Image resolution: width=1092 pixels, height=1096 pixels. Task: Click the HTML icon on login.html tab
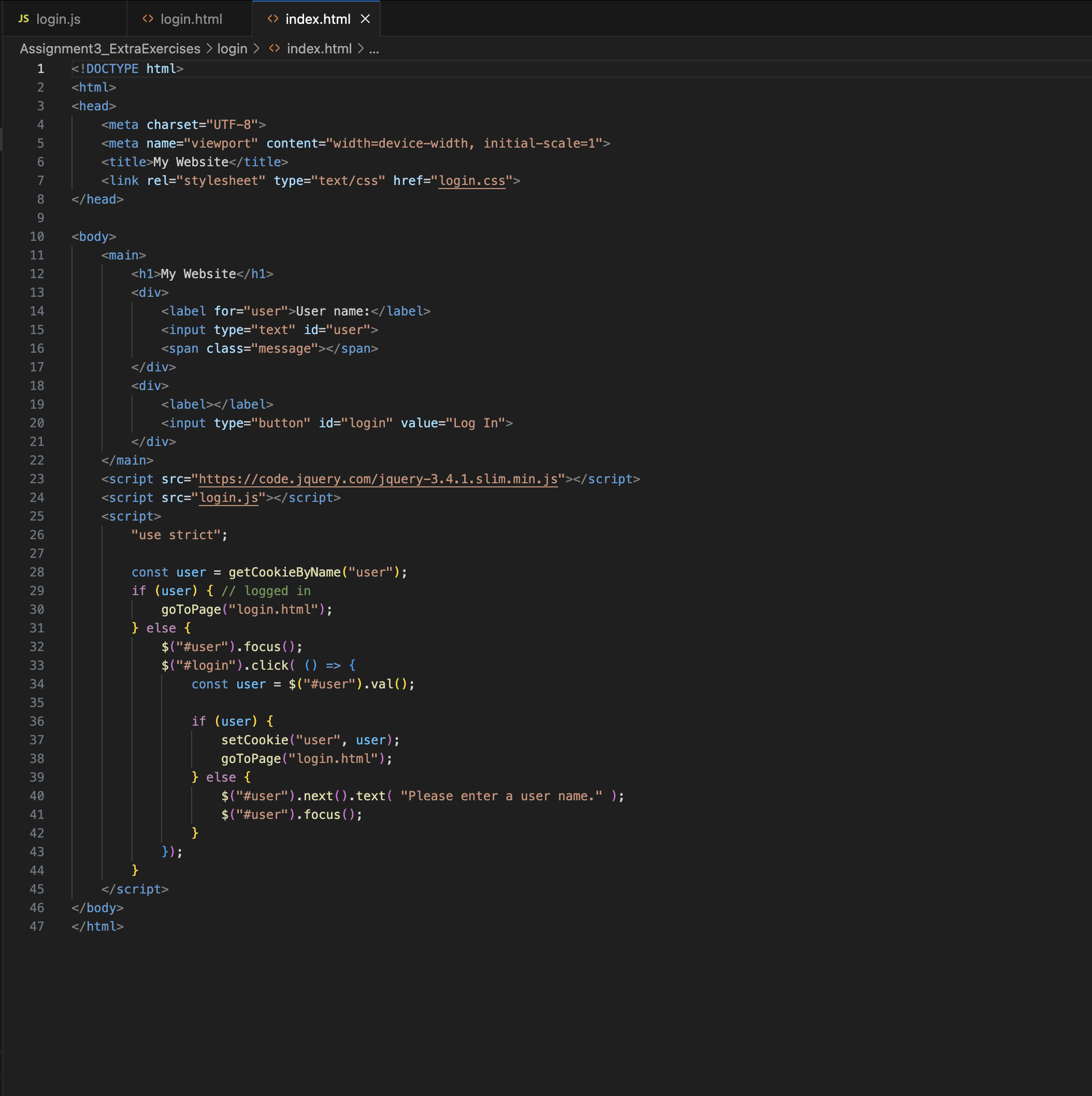click(x=148, y=19)
